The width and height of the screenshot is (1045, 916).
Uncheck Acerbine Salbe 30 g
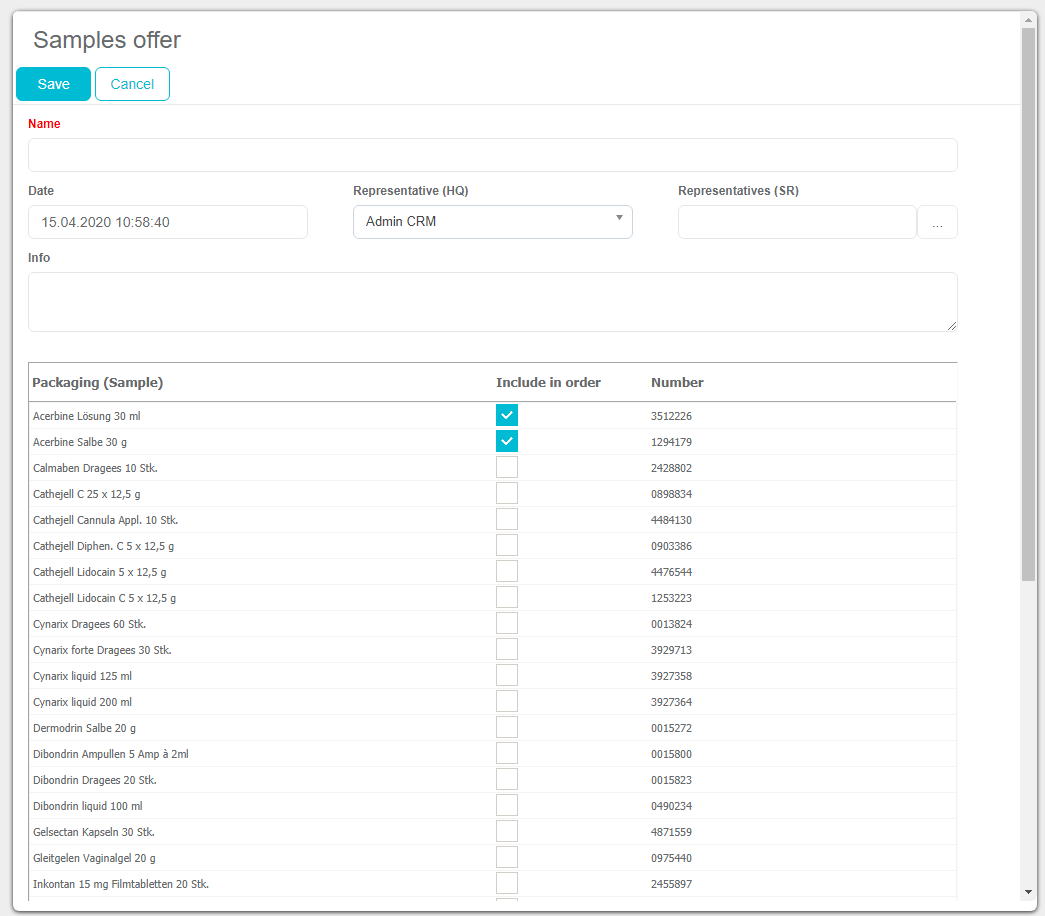tap(507, 441)
